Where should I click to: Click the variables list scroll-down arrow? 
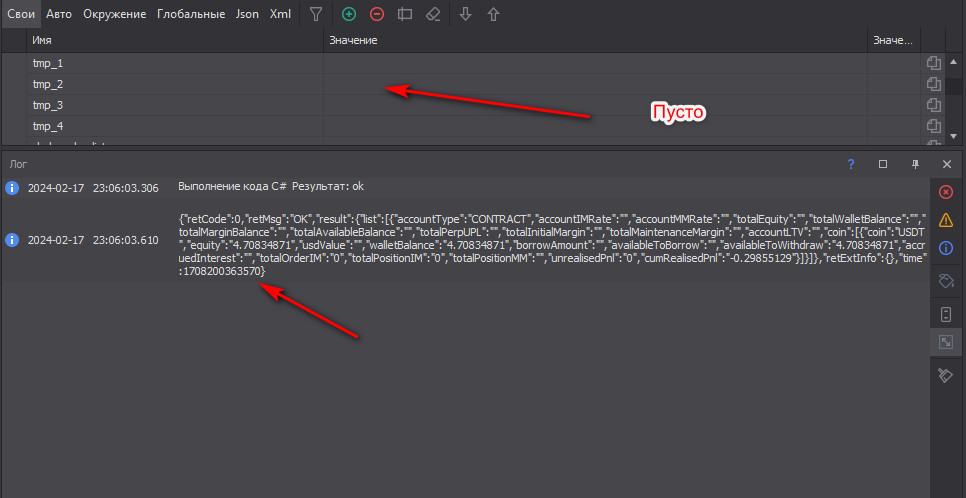click(x=954, y=136)
